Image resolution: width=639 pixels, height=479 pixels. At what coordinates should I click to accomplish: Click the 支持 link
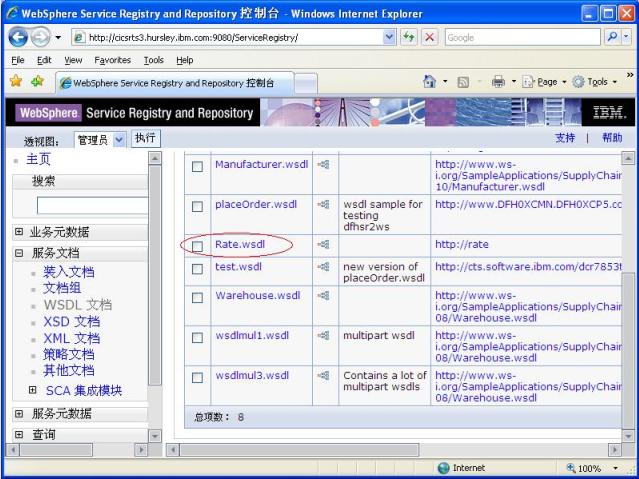point(565,138)
